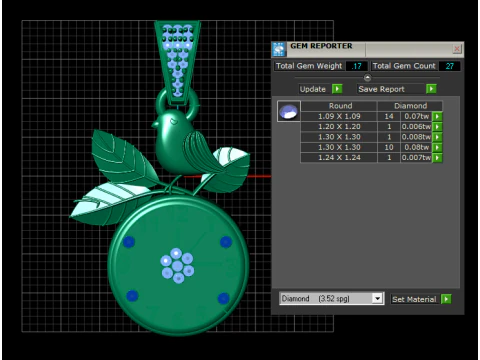Select the 1.20 X 1.20 size cell

(339, 127)
